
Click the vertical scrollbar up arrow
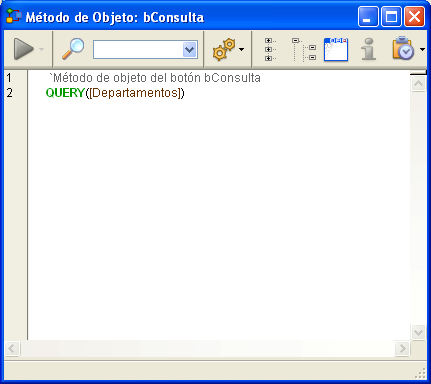coord(418,83)
